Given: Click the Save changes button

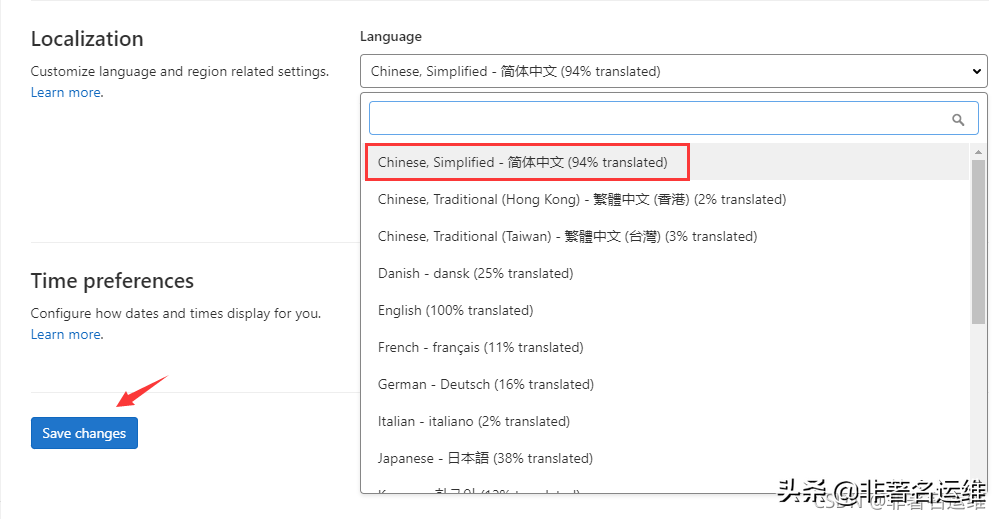Looking at the screenshot, I should (x=84, y=433).
